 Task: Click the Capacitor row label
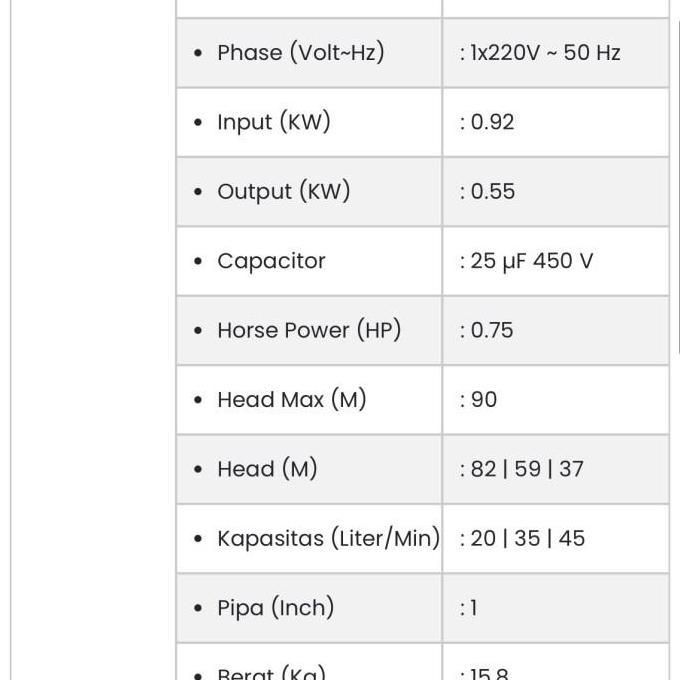[271, 261]
